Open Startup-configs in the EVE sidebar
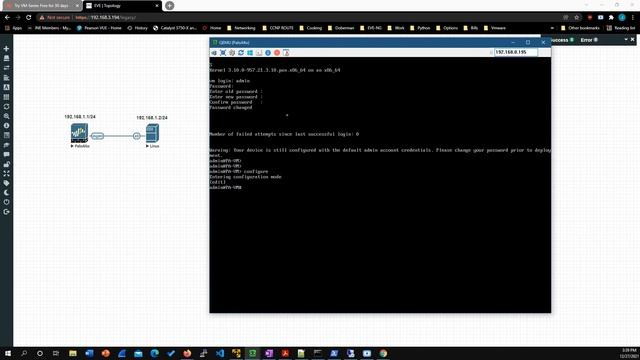The width and height of the screenshot is (640, 360). (6, 78)
